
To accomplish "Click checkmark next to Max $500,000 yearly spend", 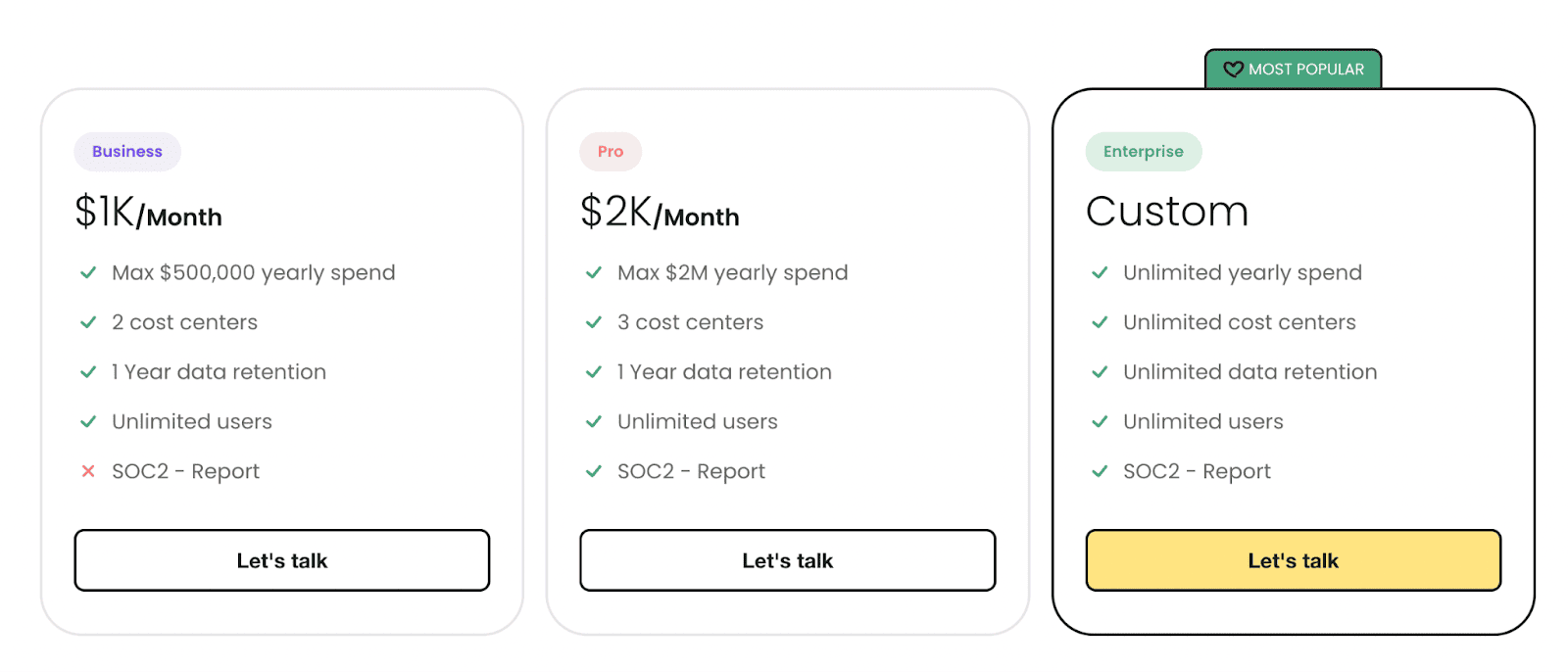I will point(88,272).
